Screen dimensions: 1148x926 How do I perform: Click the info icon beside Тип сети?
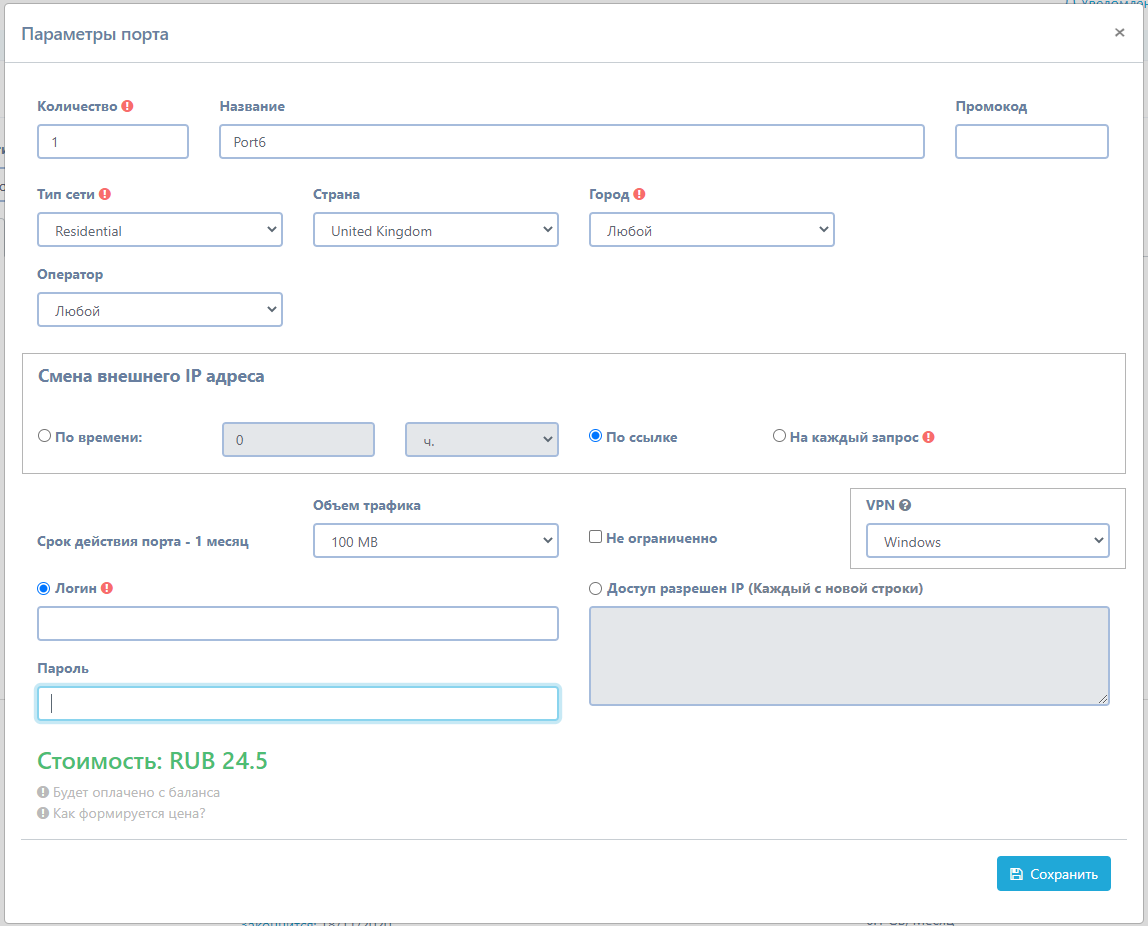(x=105, y=195)
